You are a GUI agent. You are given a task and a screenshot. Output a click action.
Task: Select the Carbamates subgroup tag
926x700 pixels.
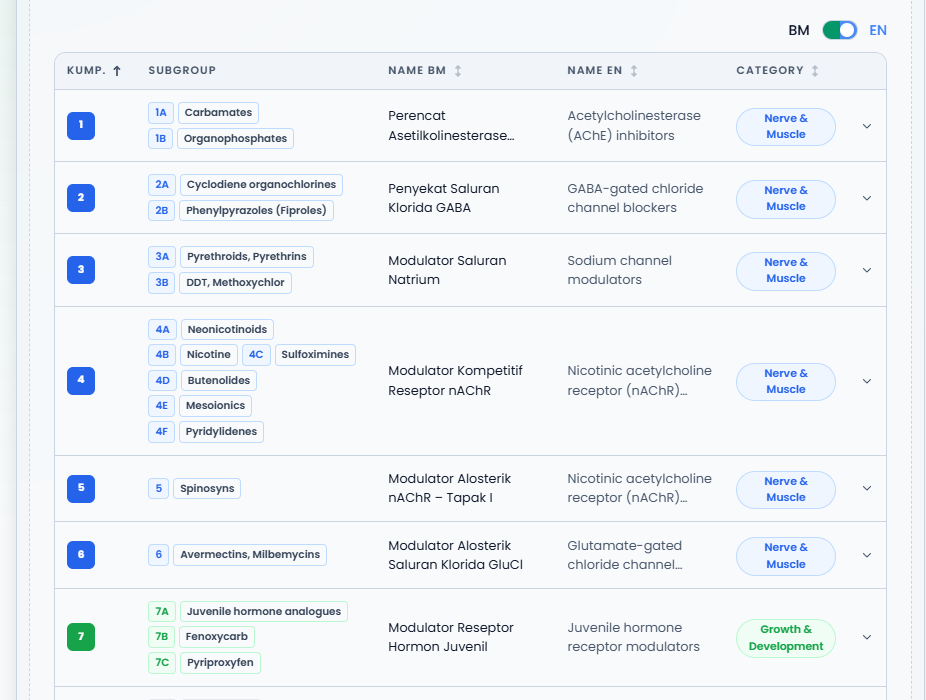(218, 113)
